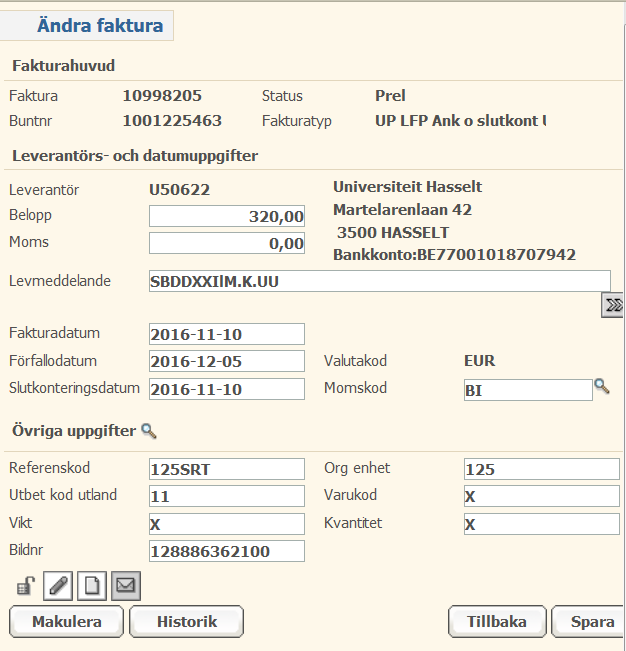Screen dimensions: 626x651
Task: Click magnifier beside Övriga uppgifter
Action: (149, 431)
